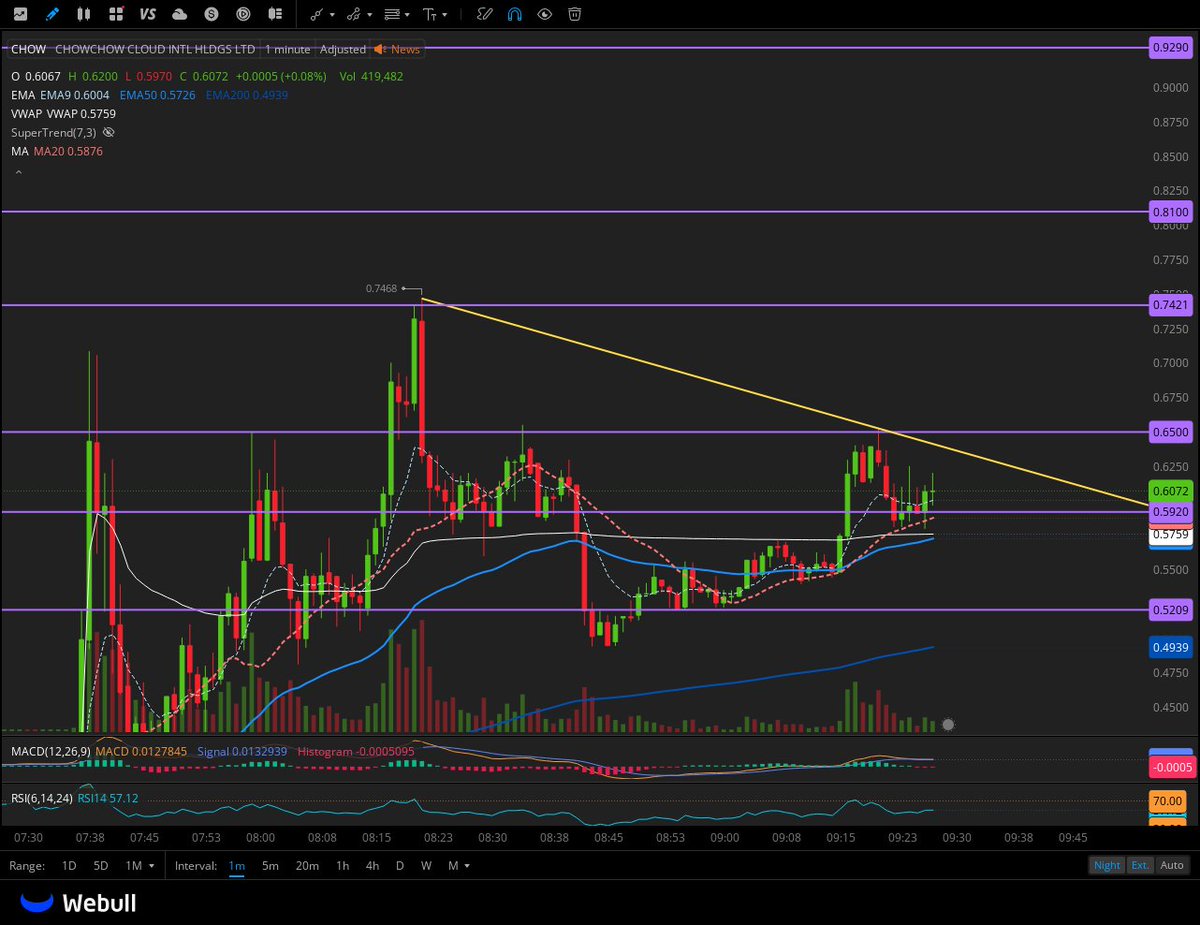Viewport: 1200px width, 925px height.
Task: Toggle the Ext. hours button
Action: [x=1139, y=865]
